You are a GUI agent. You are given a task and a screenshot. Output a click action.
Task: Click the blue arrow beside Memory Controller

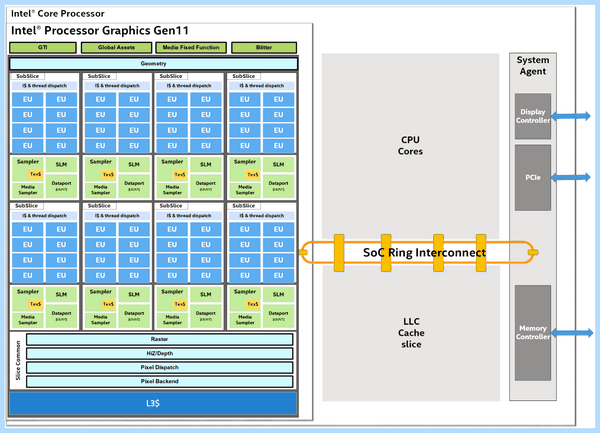coord(572,333)
